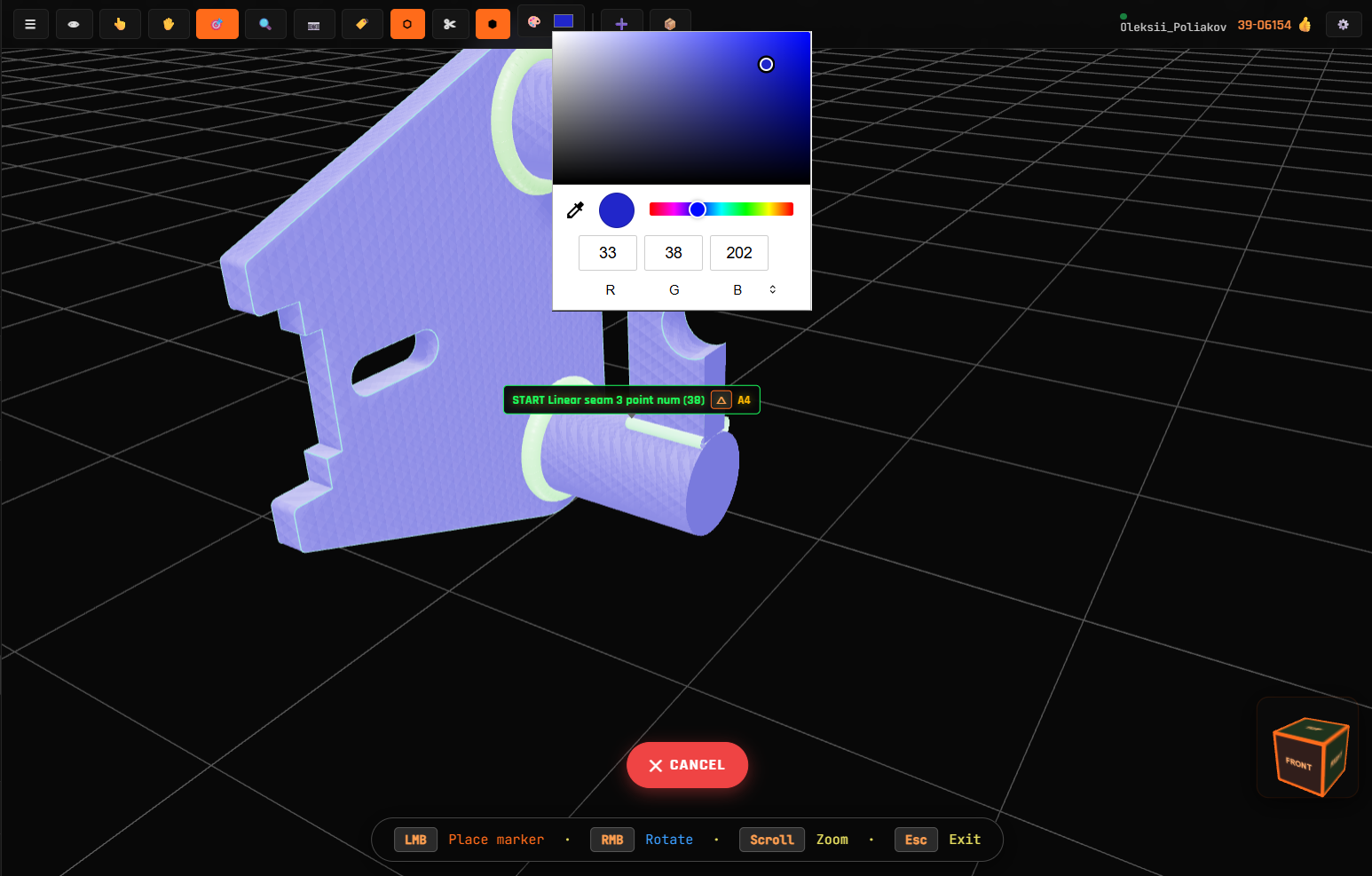Click the A4 tag on seam label
The width and height of the screenshot is (1372, 876).
744,400
